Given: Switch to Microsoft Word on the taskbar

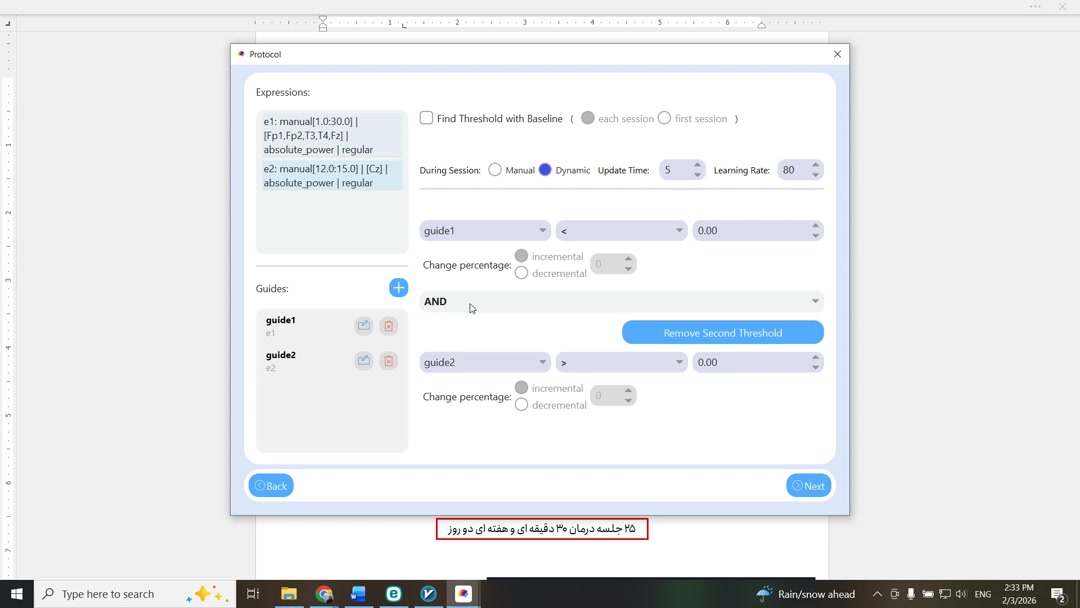Looking at the screenshot, I should pyautogui.click(x=358, y=594).
